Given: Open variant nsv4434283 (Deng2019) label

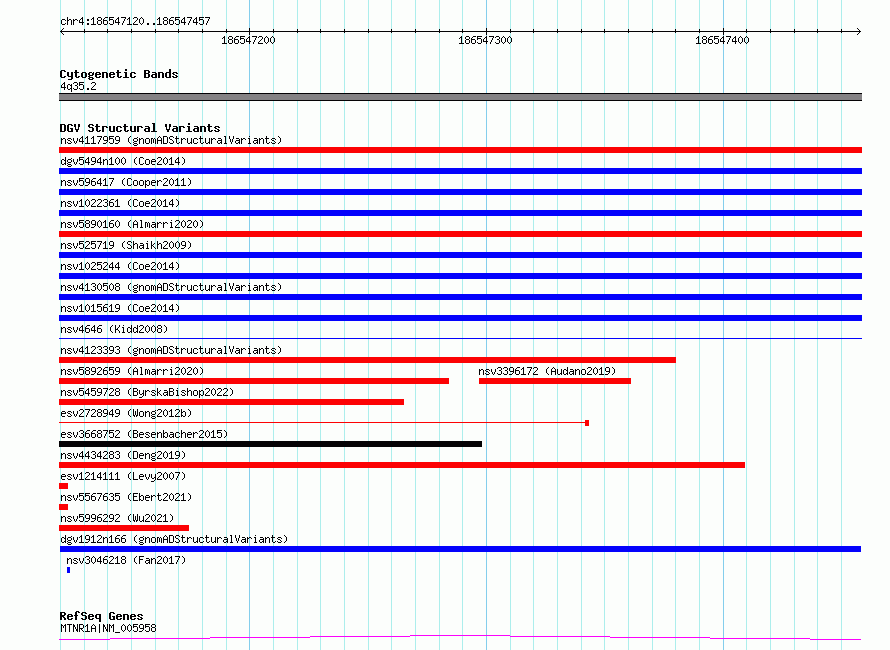Looking at the screenshot, I should (x=123, y=455).
